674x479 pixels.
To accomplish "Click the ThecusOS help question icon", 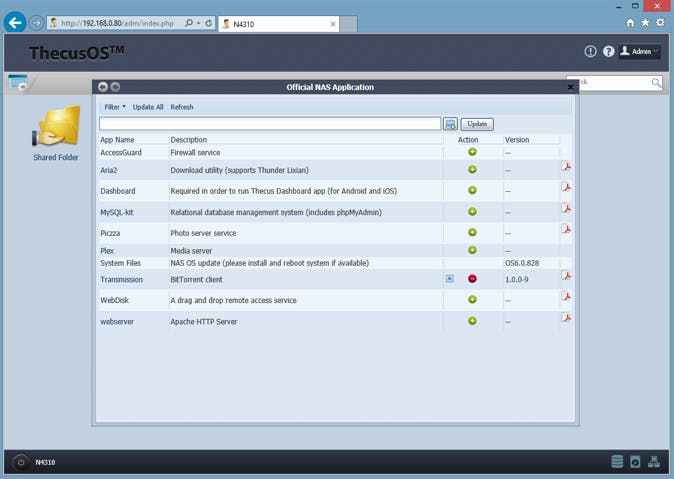I will [x=608, y=52].
